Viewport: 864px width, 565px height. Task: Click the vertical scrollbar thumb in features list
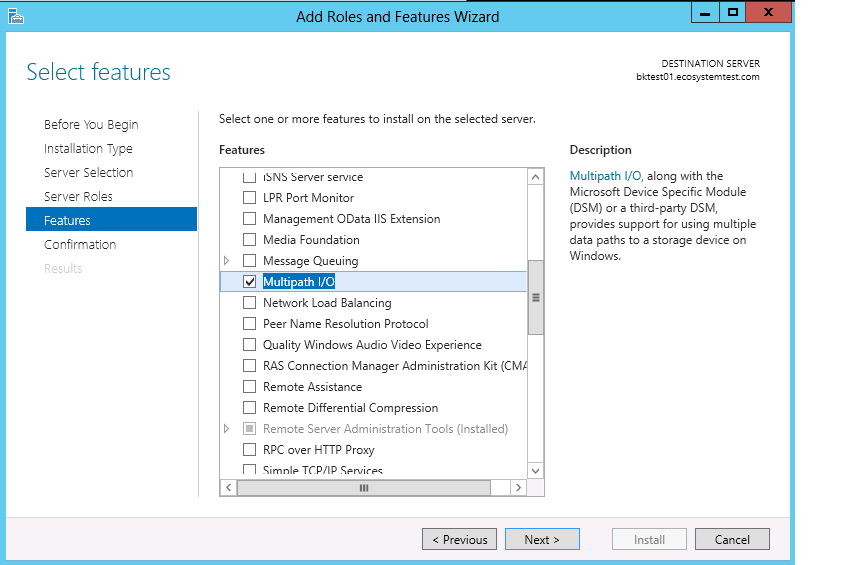tap(536, 297)
